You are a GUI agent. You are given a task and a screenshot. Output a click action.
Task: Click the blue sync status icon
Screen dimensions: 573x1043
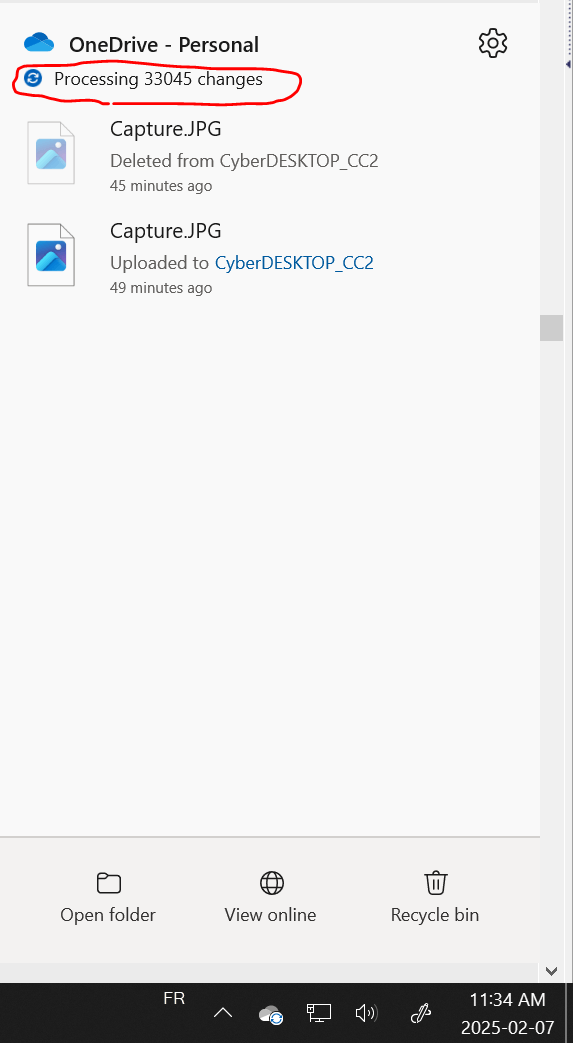32,79
